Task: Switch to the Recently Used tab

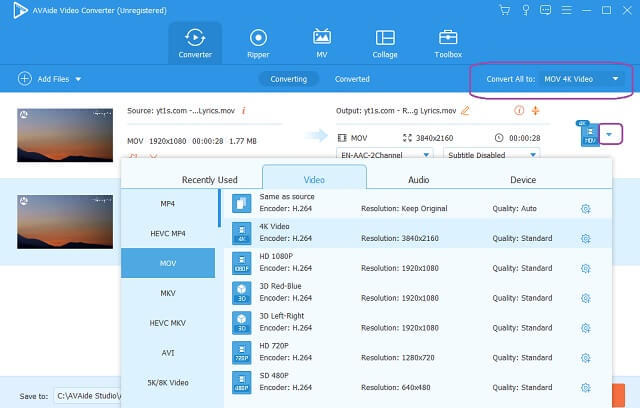Action: (209, 180)
